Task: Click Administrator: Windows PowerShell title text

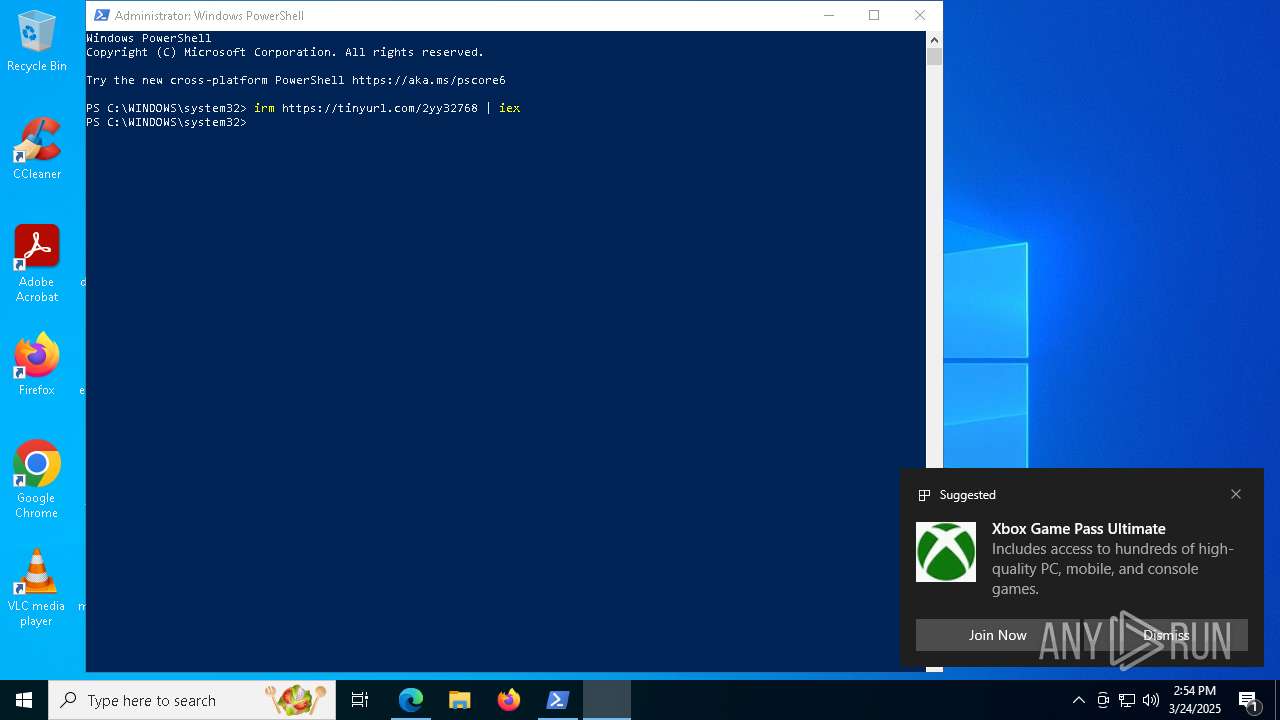Action: [x=209, y=15]
